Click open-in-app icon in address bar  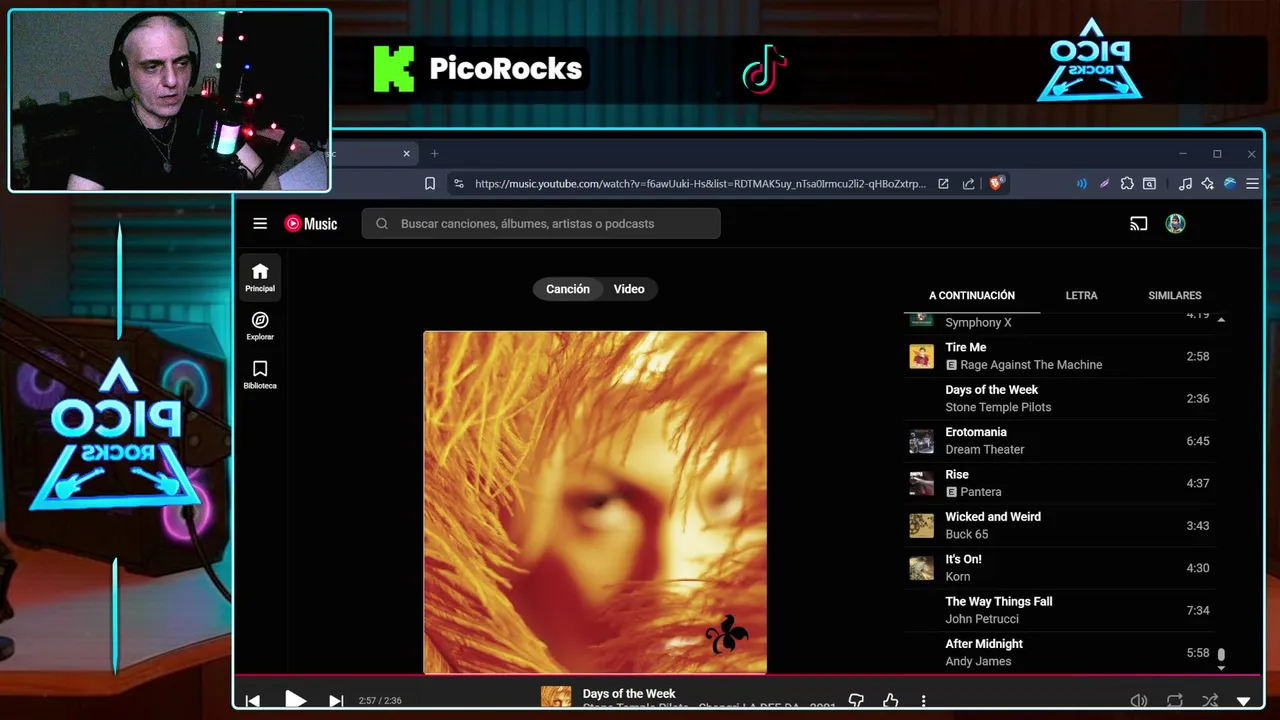[x=943, y=184]
